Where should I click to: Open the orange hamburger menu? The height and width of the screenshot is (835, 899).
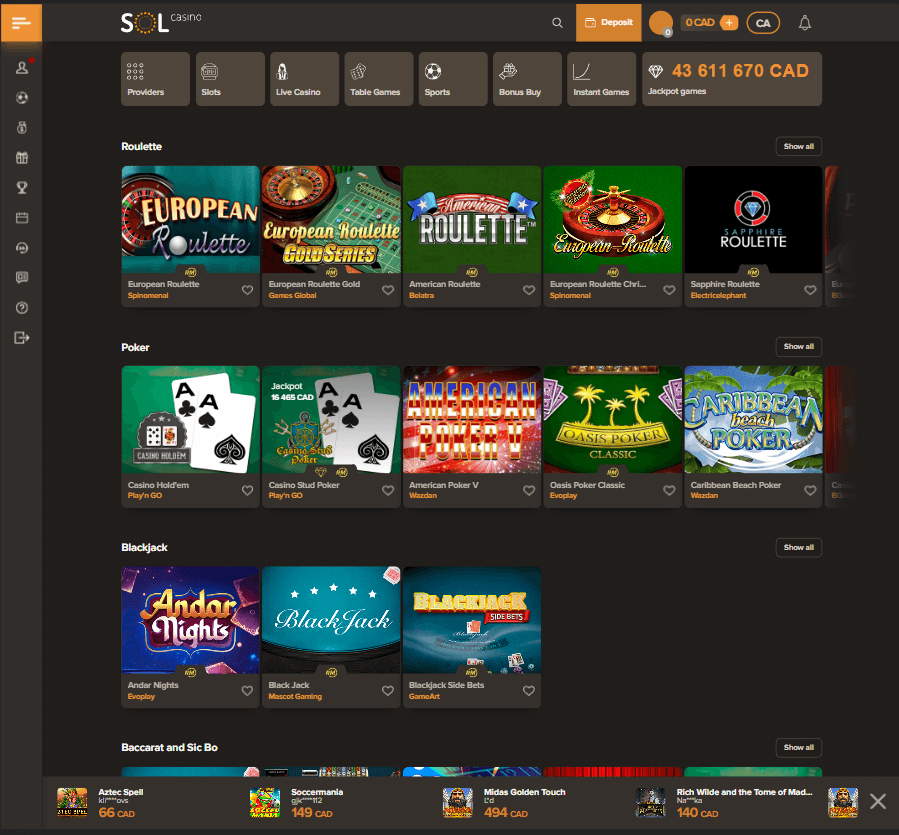pyautogui.click(x=21, y=23)
